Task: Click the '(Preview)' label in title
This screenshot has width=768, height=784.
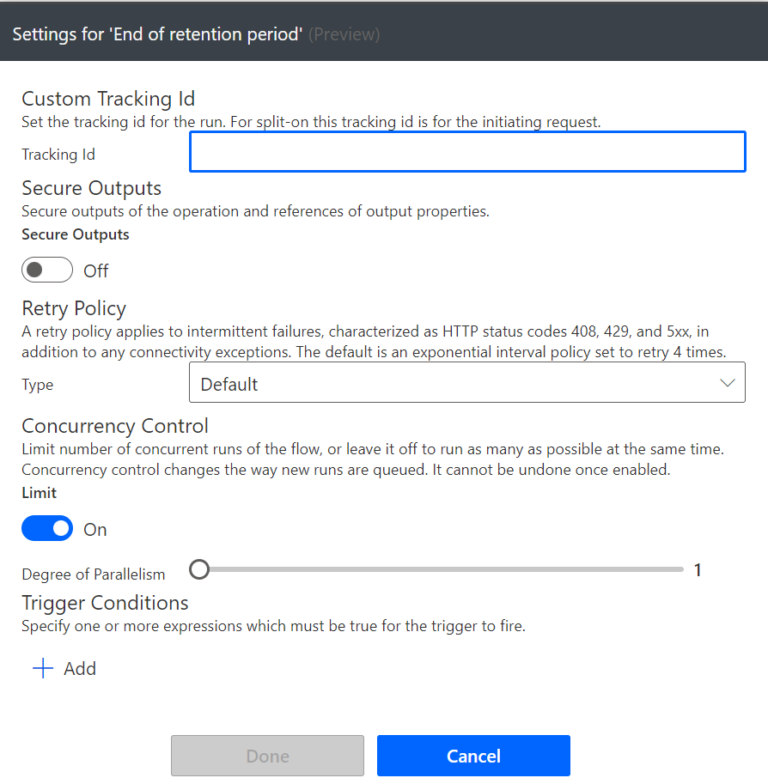Action: tap(344, 34)
